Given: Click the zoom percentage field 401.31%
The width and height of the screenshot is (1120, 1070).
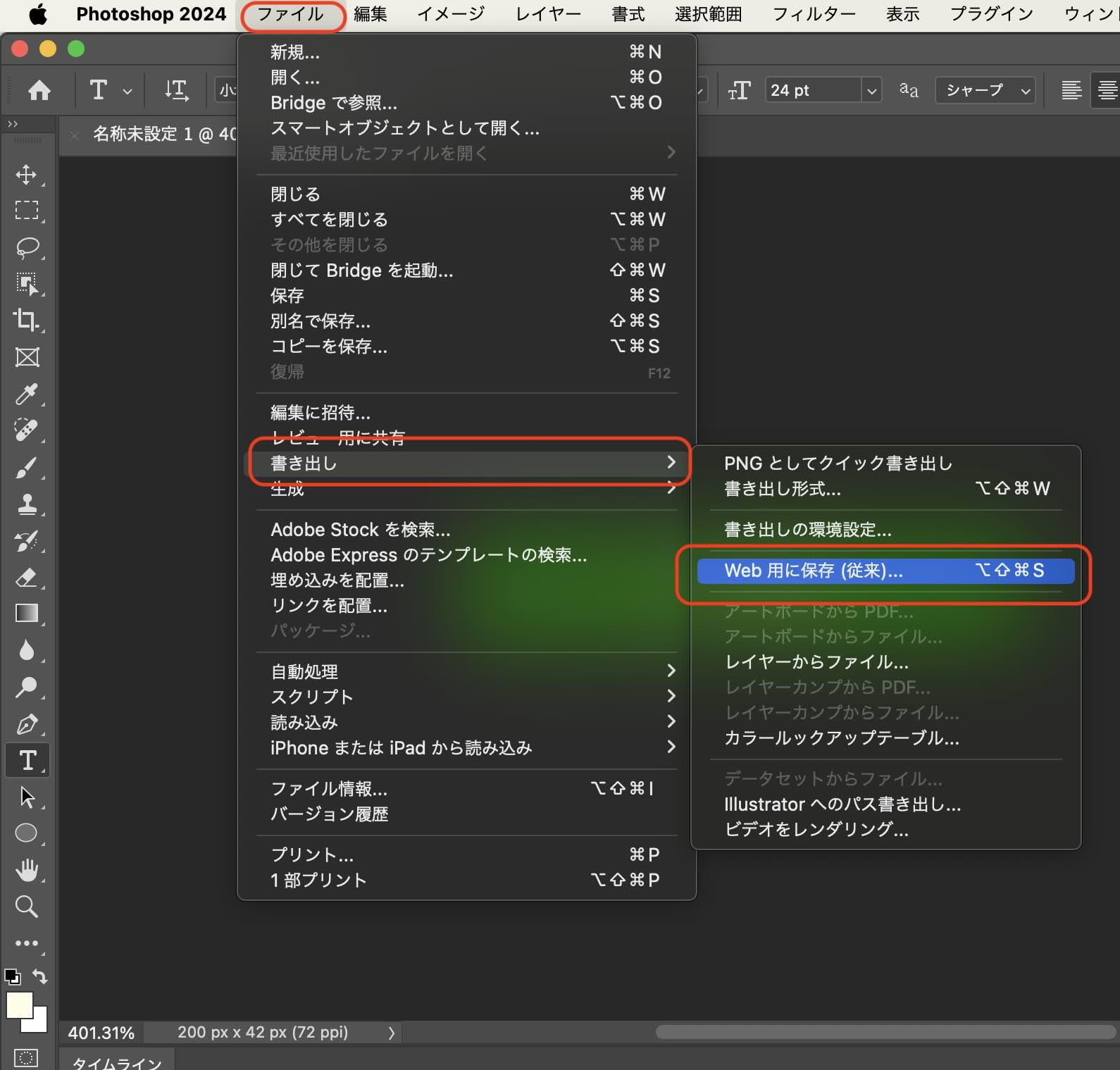Looking at the screenshot, I should [x=101, y=1033].
